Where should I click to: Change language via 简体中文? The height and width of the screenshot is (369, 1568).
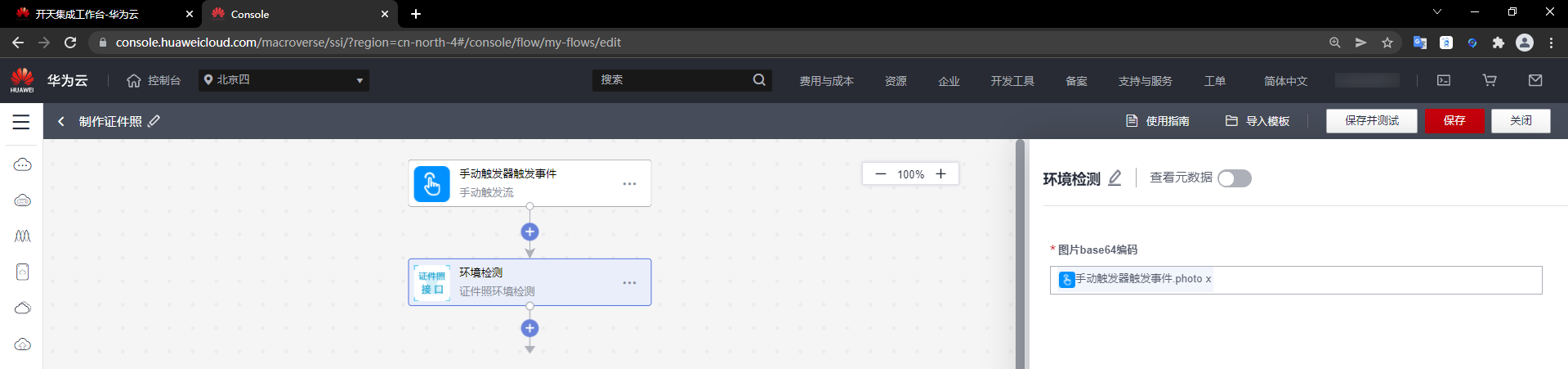[x=1285, y=81]
